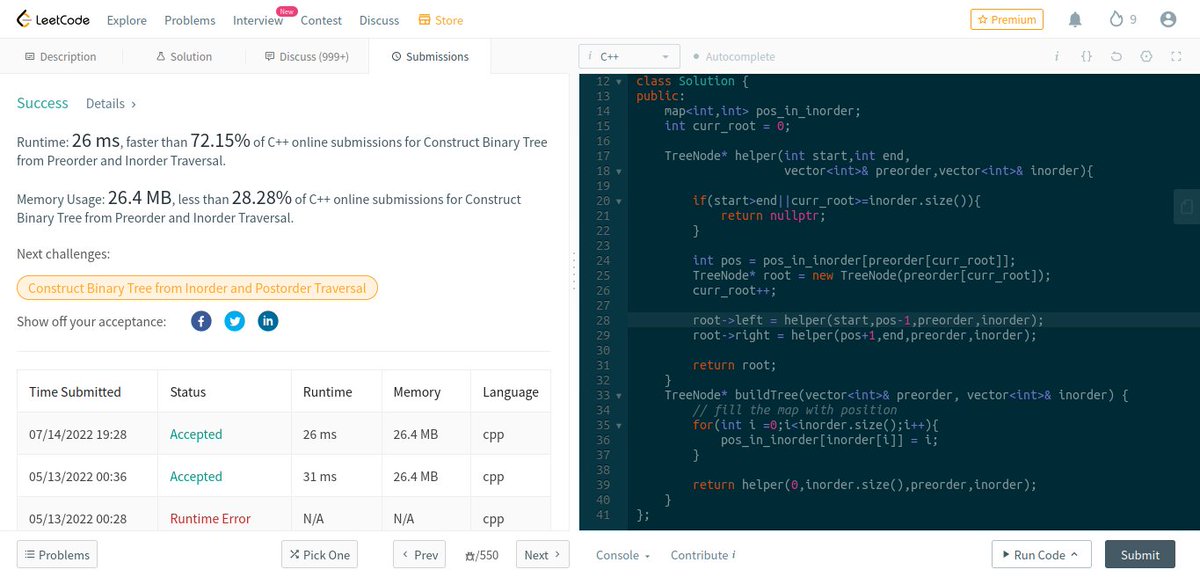This screenshot has width=1200, height=577.
Task: Collapse code fold arrow at line 20
Action: tap(620, 201)
